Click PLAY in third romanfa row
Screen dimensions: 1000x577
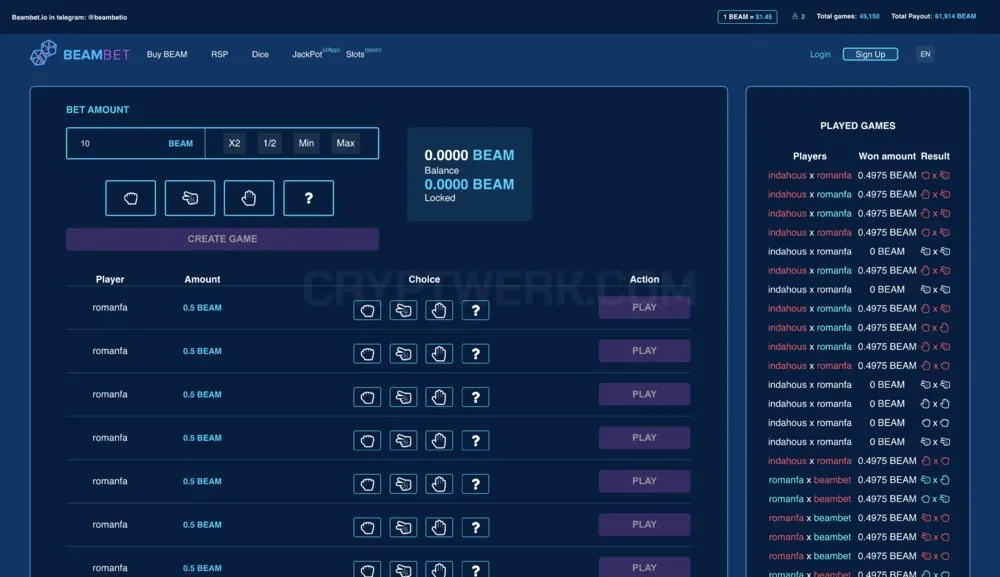[x=644, y=394]
